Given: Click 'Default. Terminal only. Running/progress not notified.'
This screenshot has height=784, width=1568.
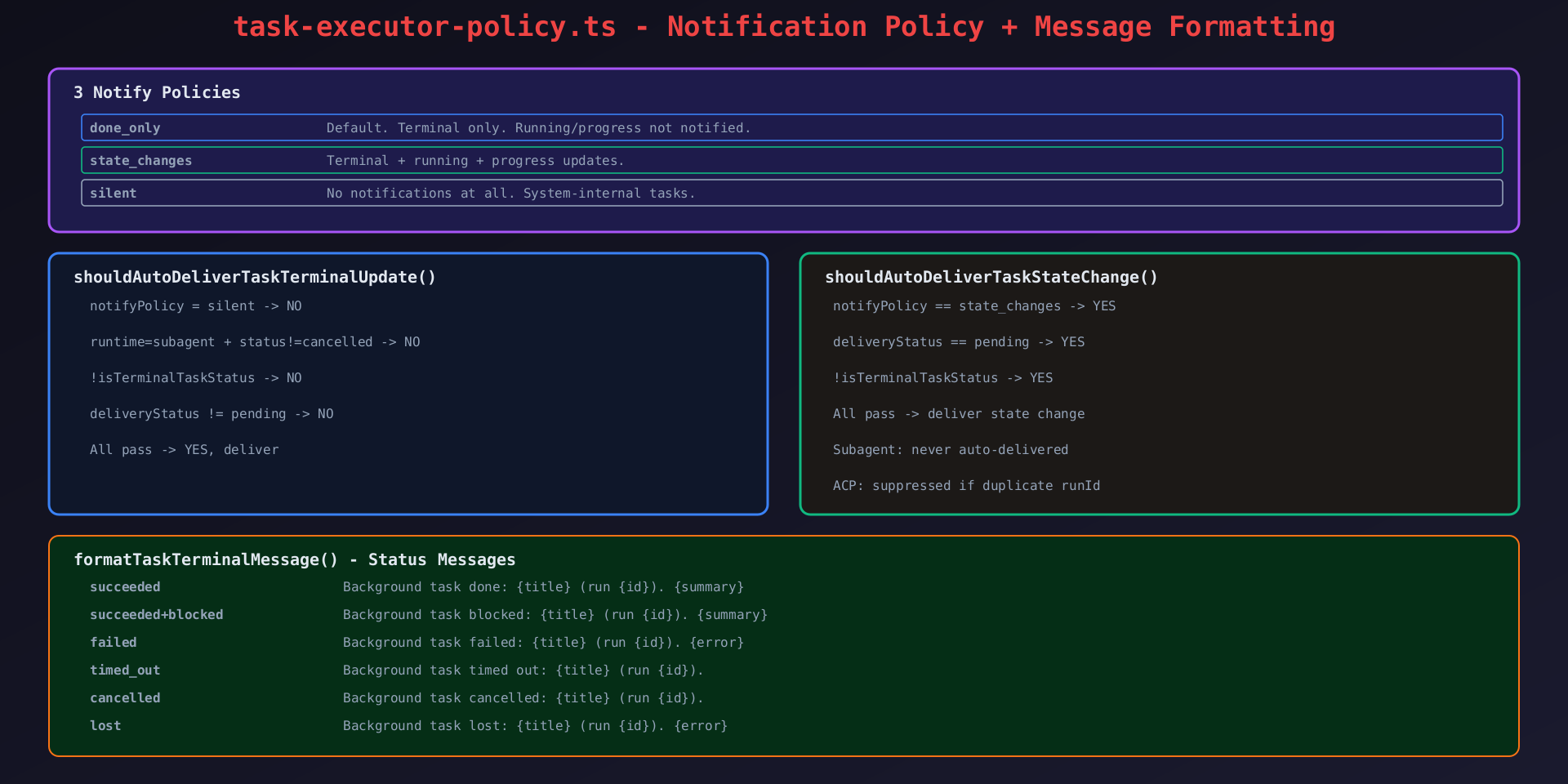Looking at the screenshot, I should [538, 128].
